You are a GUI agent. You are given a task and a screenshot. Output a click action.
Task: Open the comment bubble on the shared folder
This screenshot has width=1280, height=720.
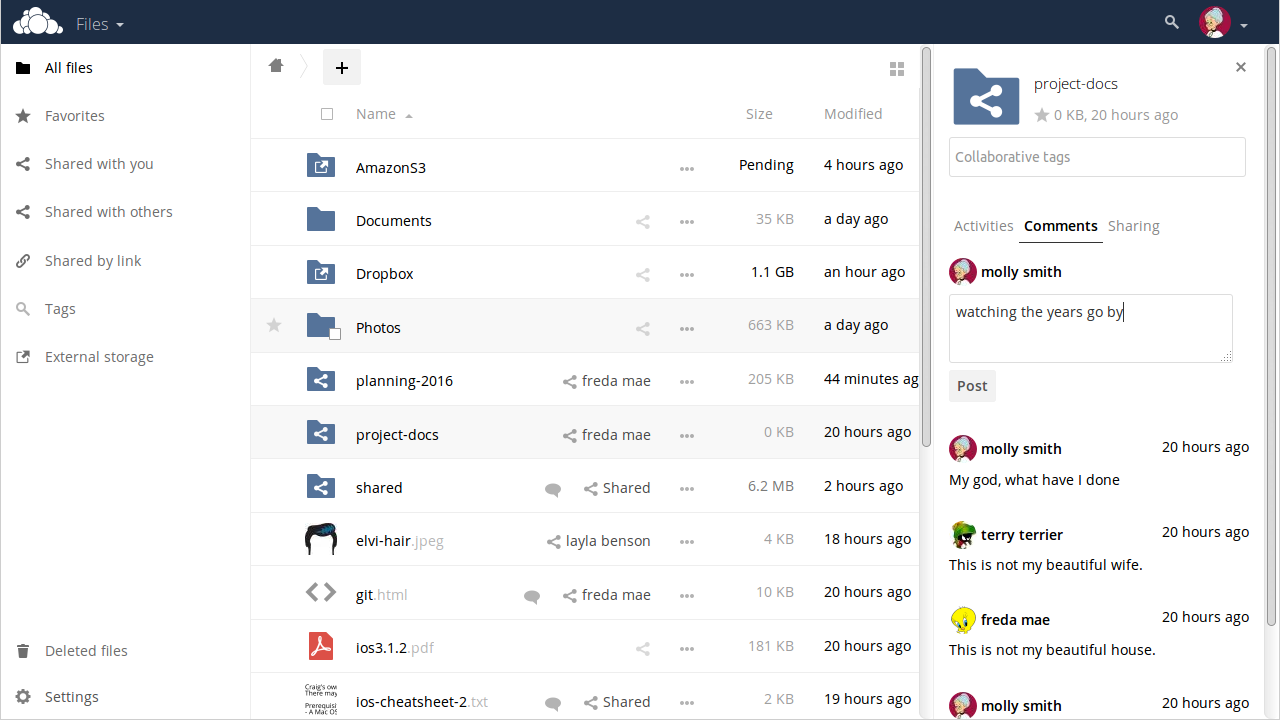[552, 490]
